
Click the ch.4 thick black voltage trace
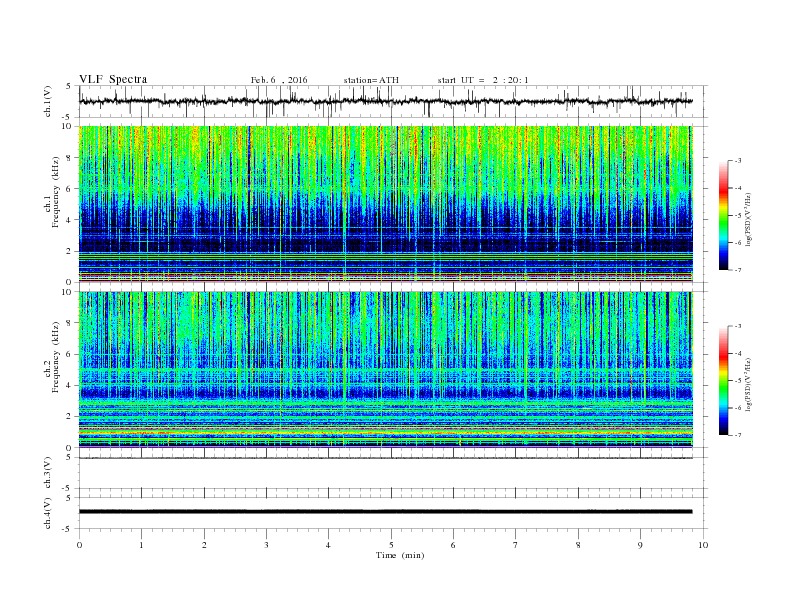tap(385, 512)
